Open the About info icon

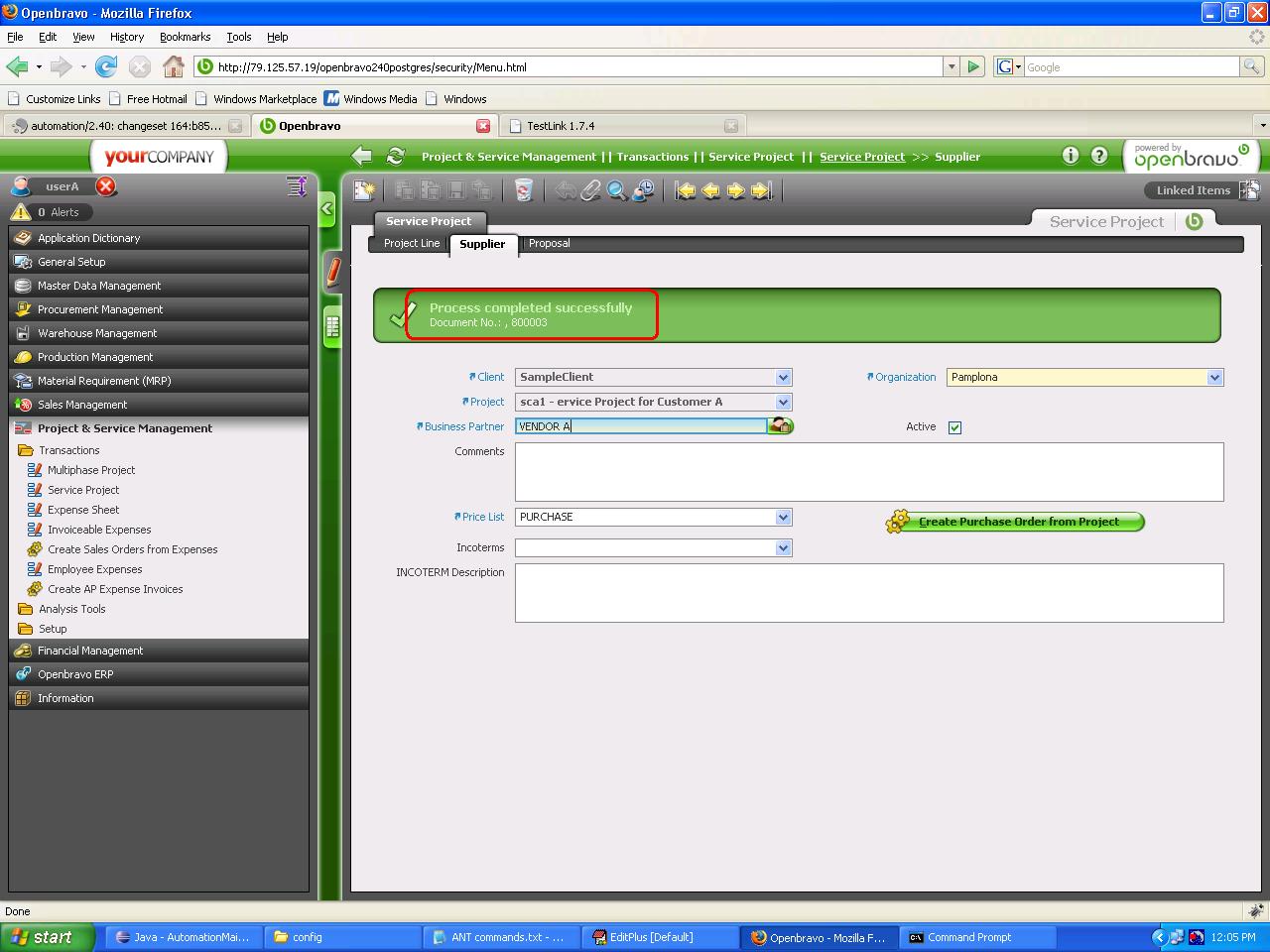coord(1071,156)
